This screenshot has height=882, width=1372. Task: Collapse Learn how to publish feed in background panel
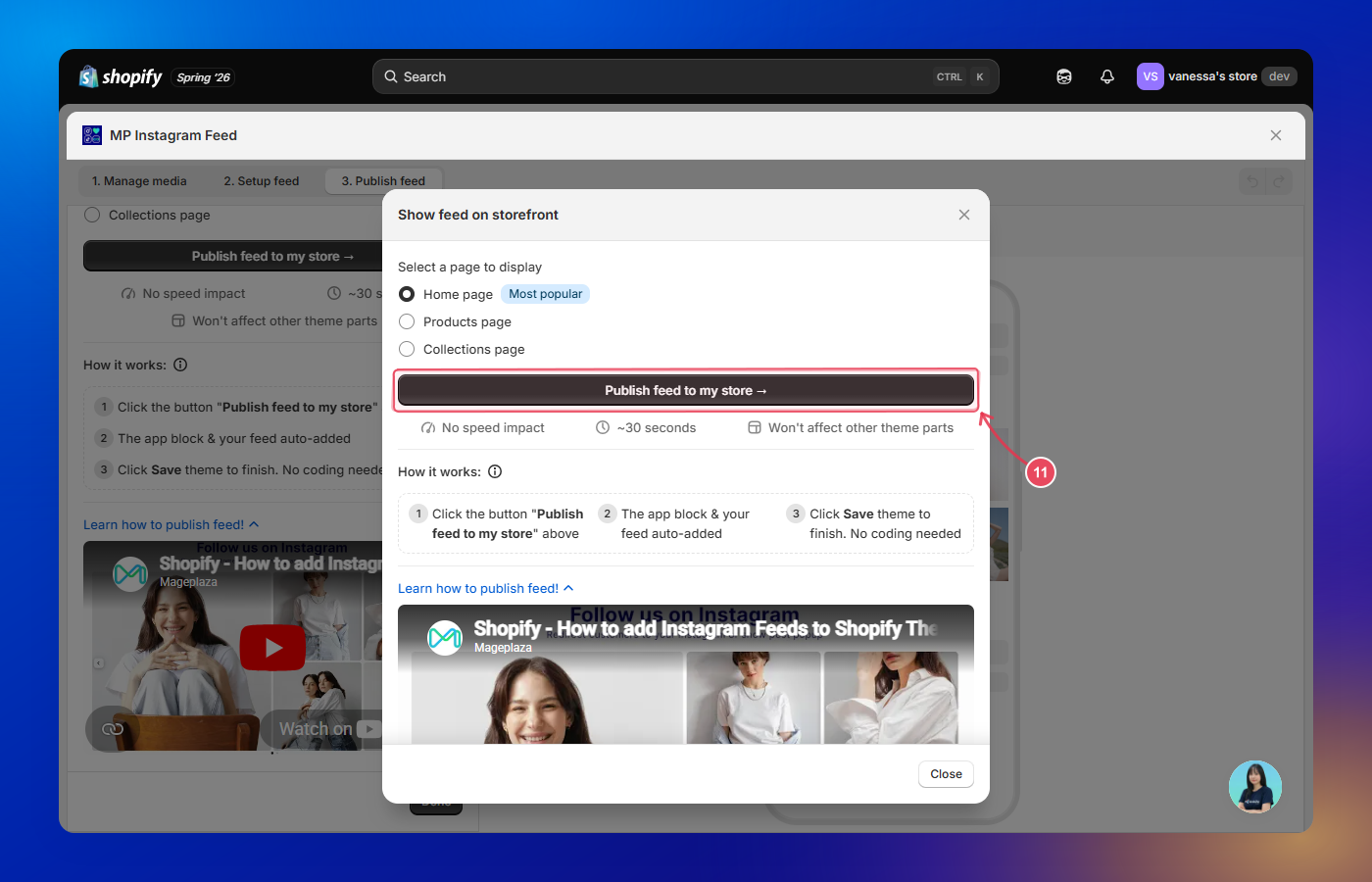pyautogui.click(x=171, y=524)
